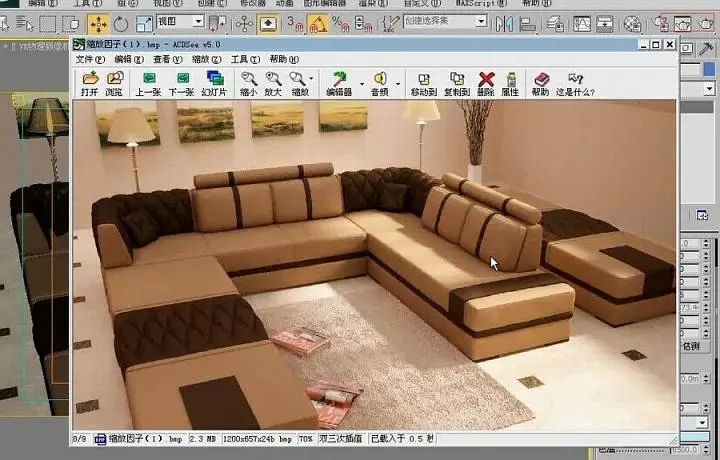Open the 3ds Max MAXScript menu

(481, 4)
